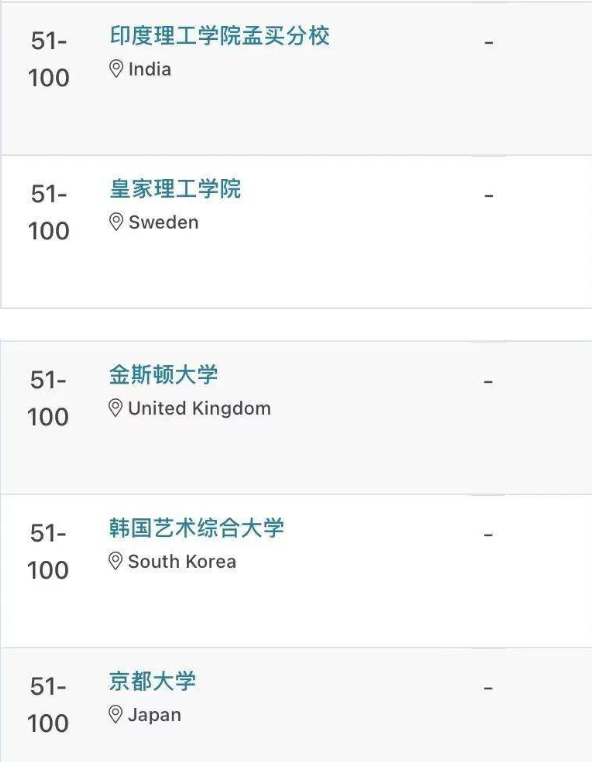Click the location pin icon beside United Kingdom
Image resolution: width=592 pixels, height=762 pixels.
tap(115, 408)
